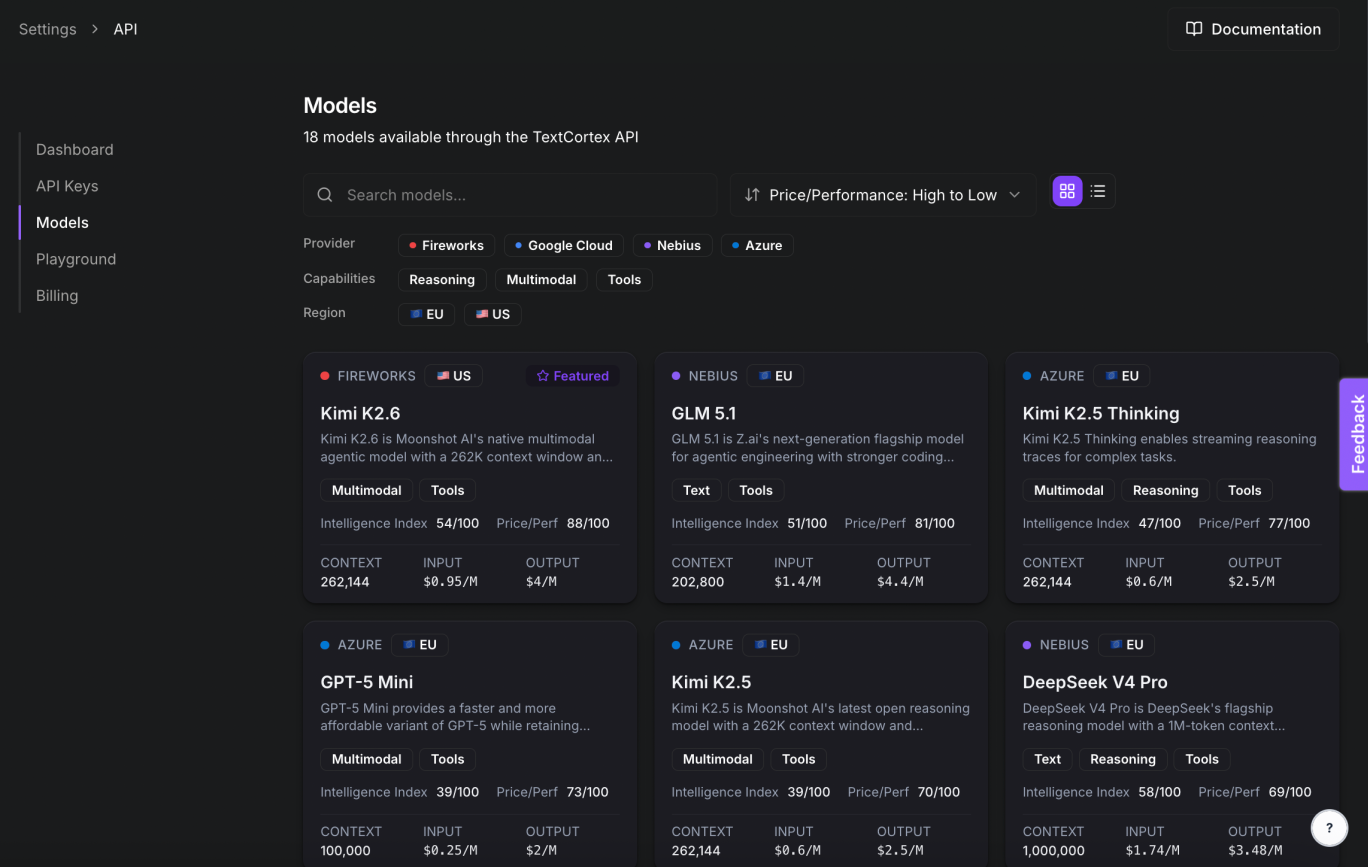Viewport: 1368px width, 867px height.
Task: Click the $1.74/M input price
Action: coord(1152,850)
